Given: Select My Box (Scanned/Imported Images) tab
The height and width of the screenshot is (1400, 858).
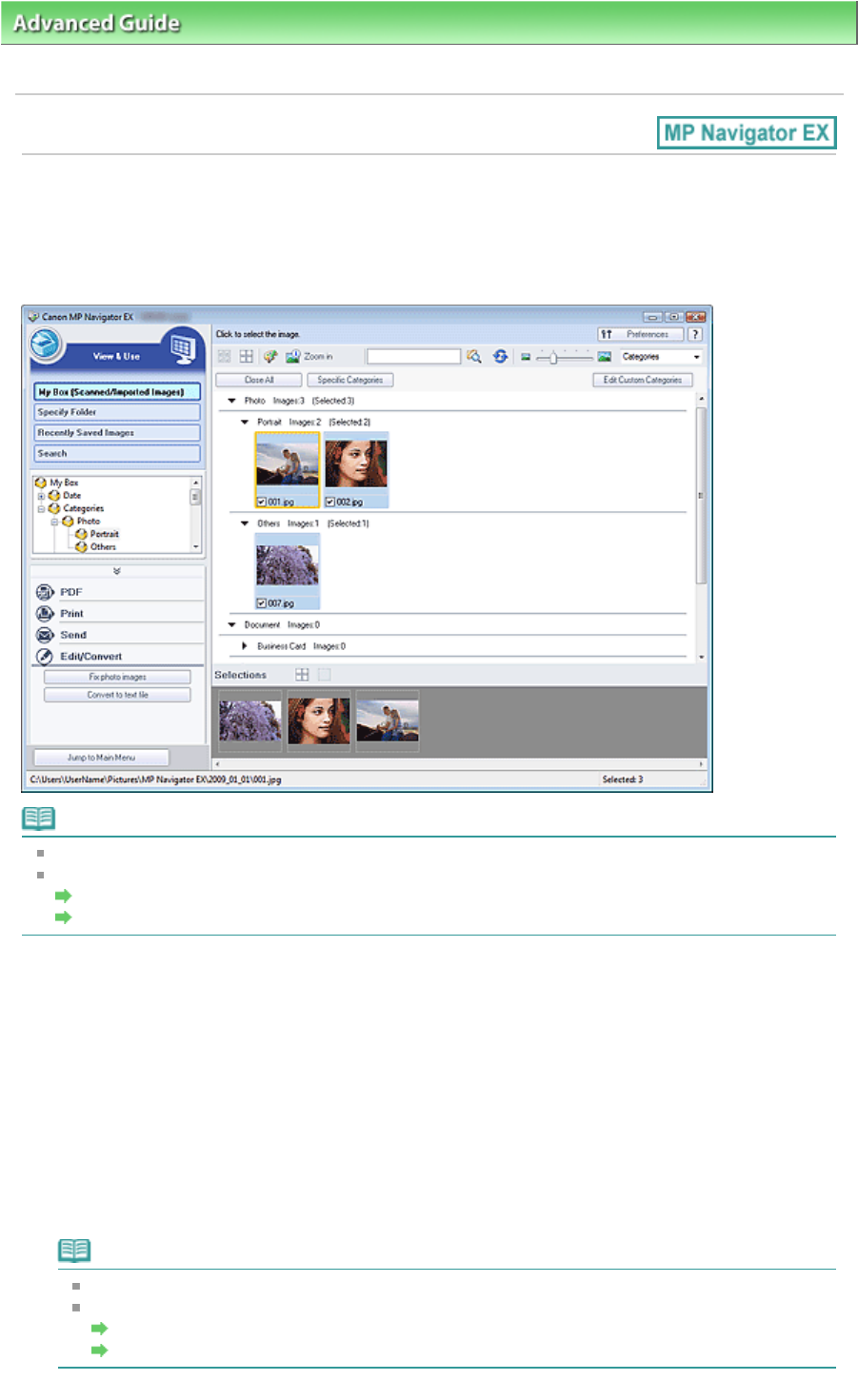Looking at the screenshot, I should point(117,391).
